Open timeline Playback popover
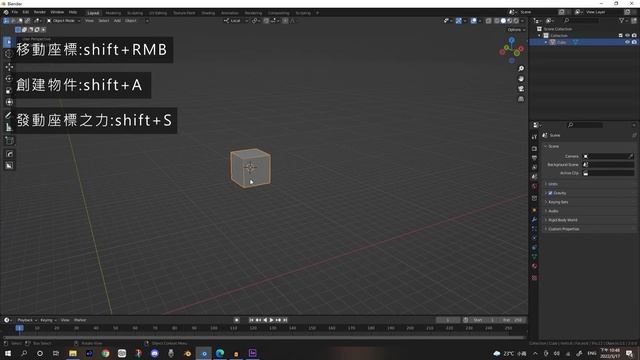This screenshot has width=640, height=360. coord(27,320)
